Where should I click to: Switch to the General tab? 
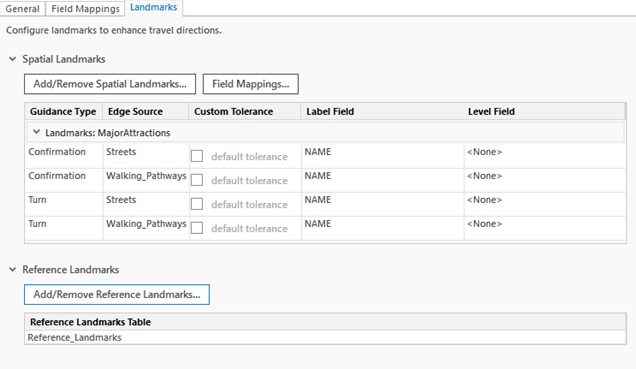[x=22, y=9]
